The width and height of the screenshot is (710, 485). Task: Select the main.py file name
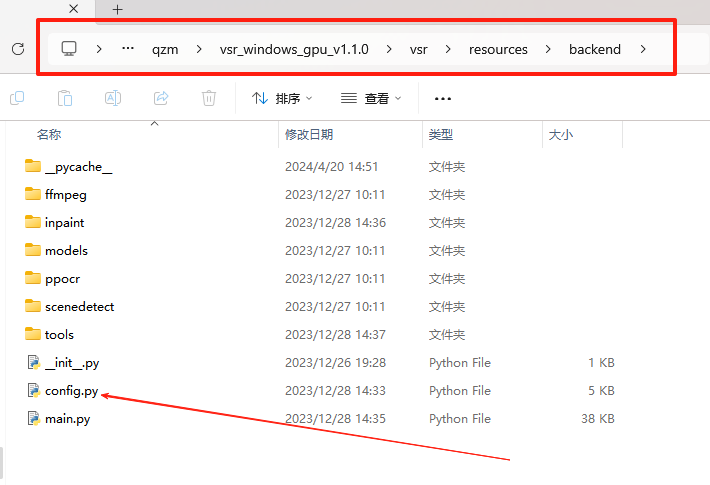coord(67,419)
